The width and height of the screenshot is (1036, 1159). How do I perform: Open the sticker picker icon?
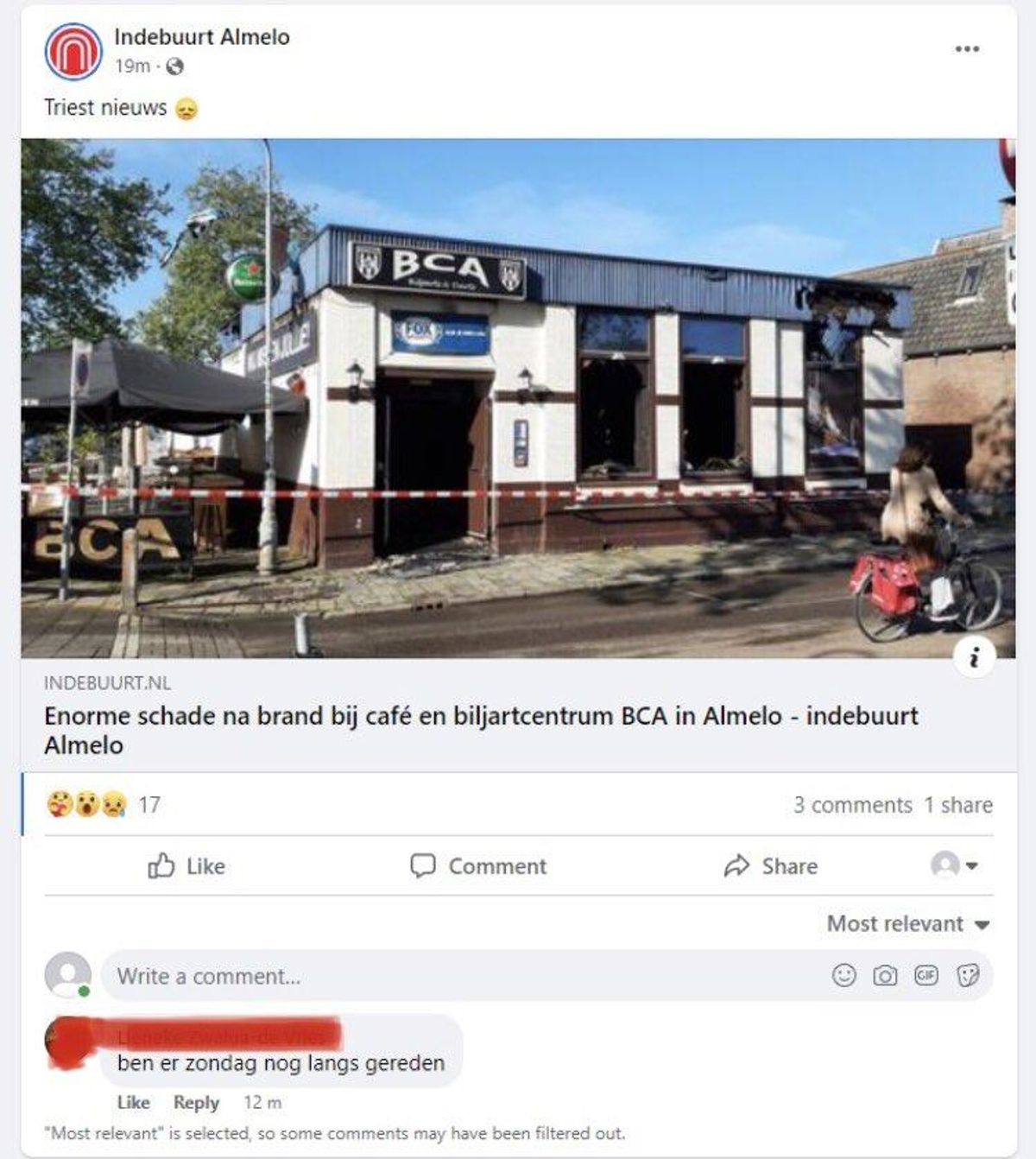tap(968, 976)
